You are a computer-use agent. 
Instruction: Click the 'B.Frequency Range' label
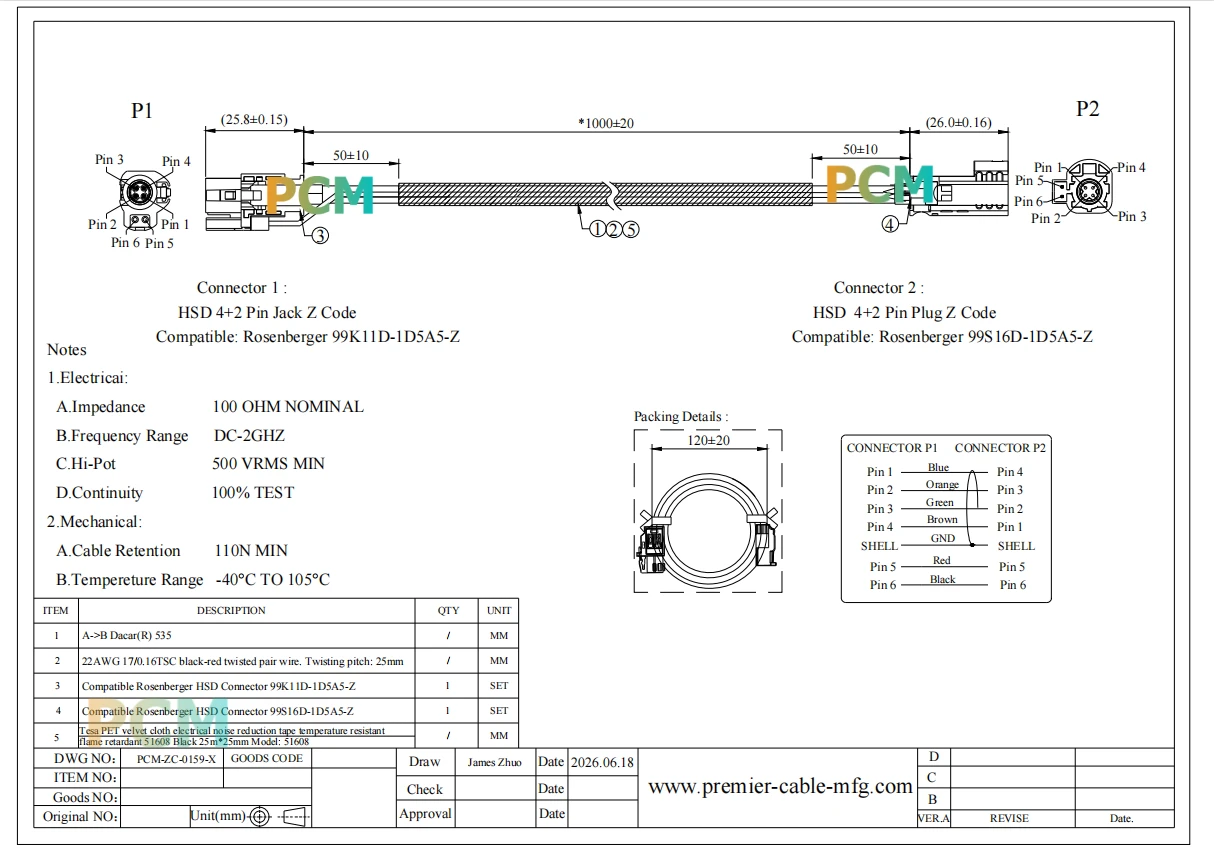pos(122,436)
